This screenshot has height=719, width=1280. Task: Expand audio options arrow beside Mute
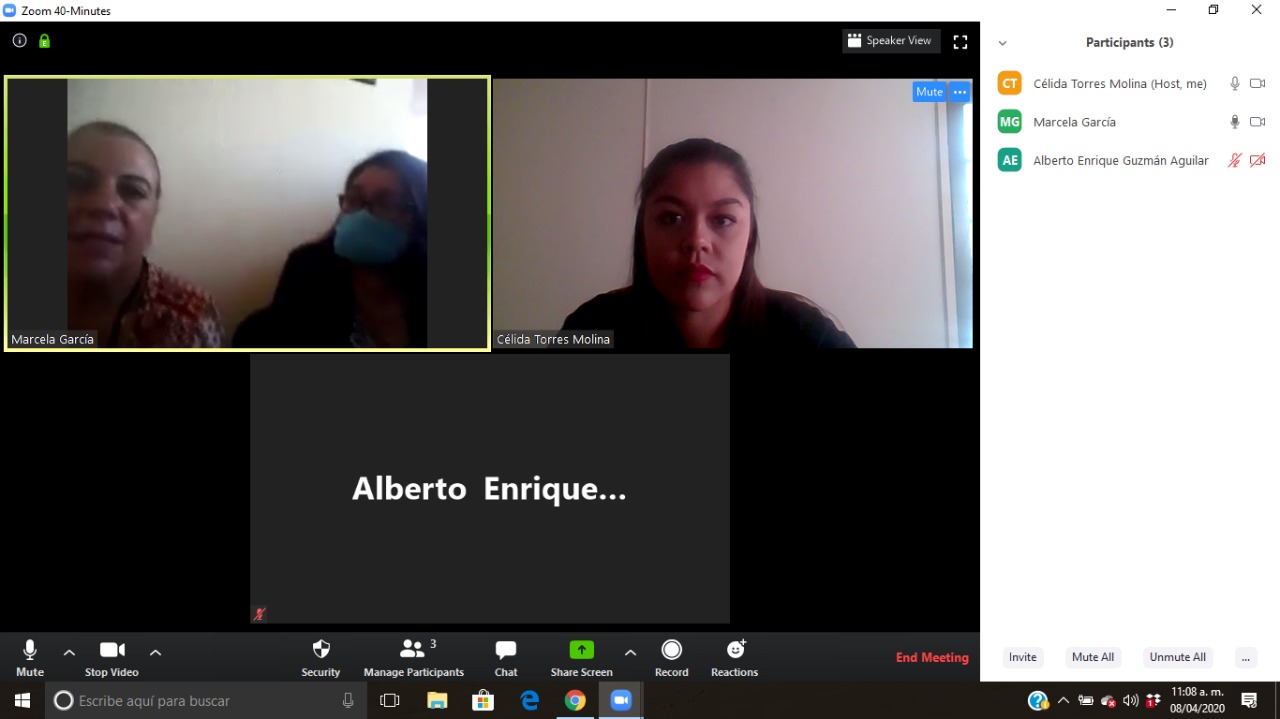(x=69, y=652)
